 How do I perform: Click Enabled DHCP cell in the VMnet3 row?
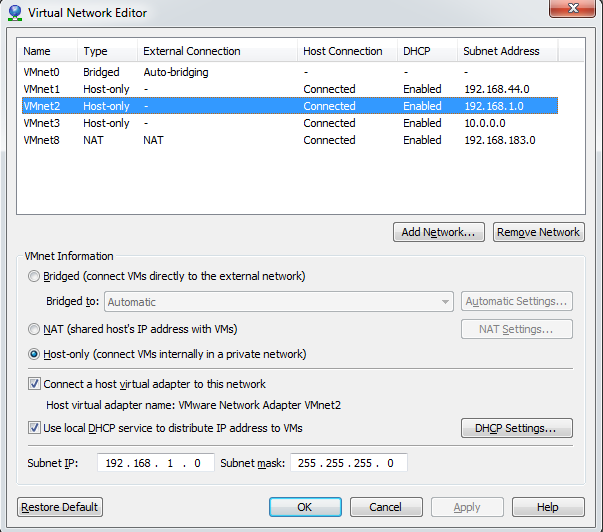pyautogui.click(x=422, y=123)
